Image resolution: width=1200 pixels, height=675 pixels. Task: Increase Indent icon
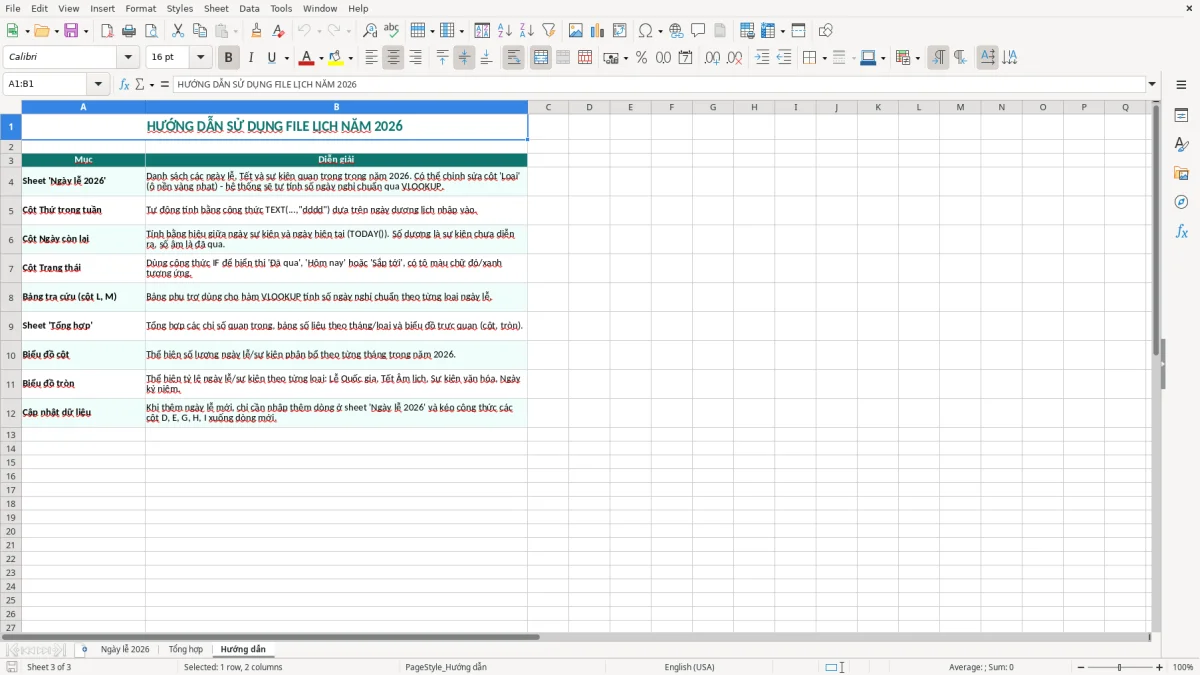click(x=762, y=58)
